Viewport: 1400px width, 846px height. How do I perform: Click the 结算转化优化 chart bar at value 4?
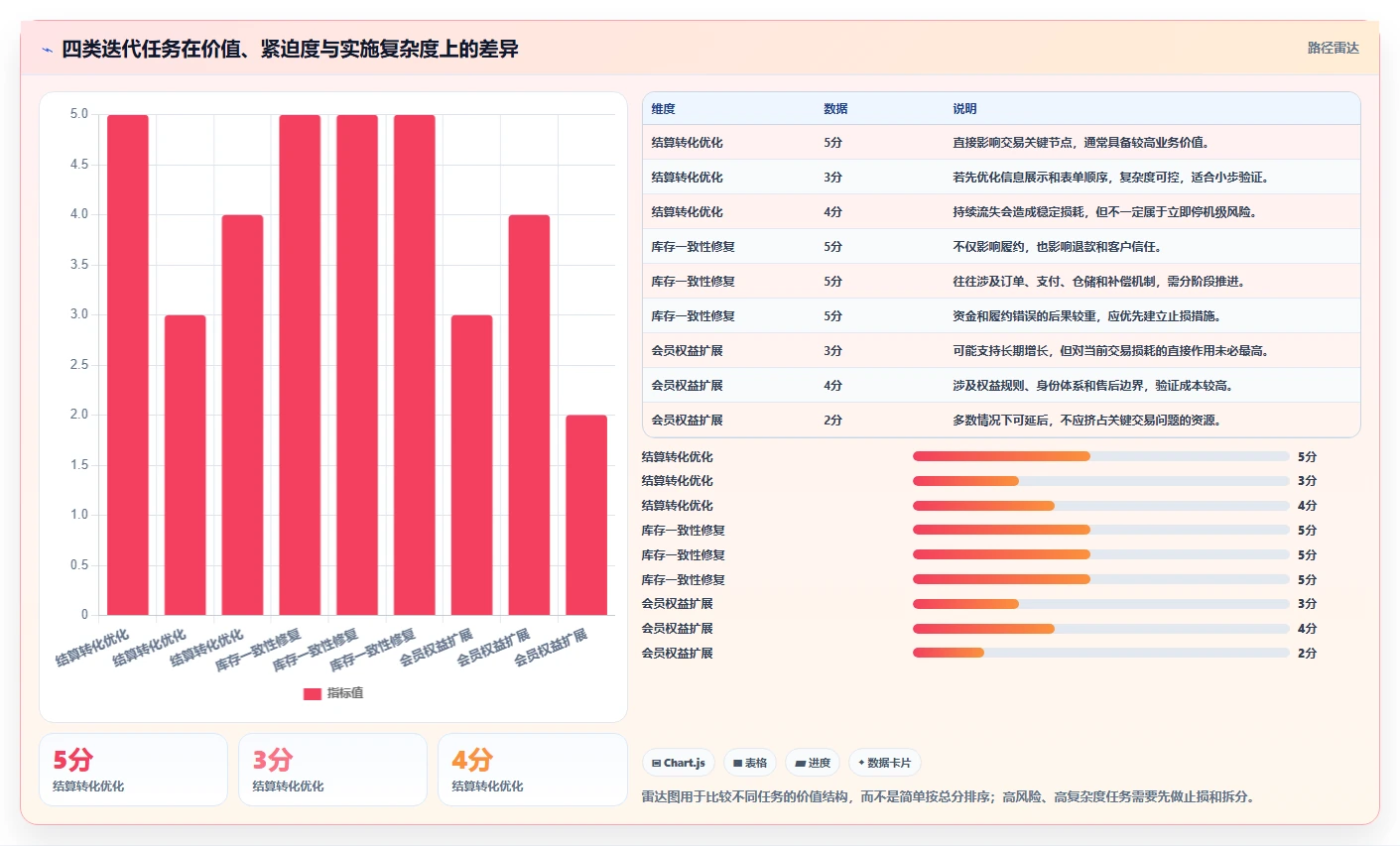point(243,415)
